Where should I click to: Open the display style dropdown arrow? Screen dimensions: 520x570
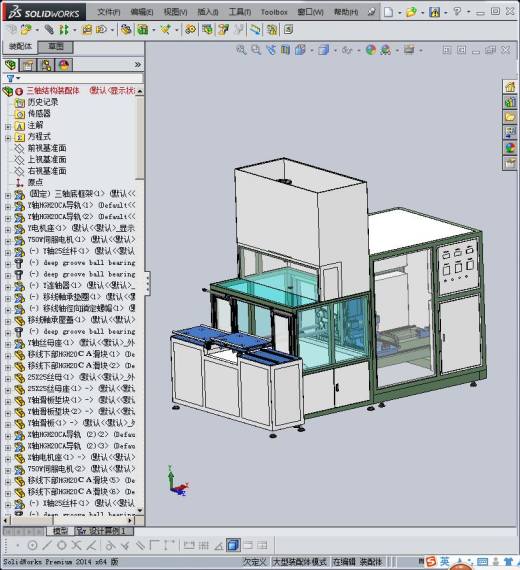(335, 50)
